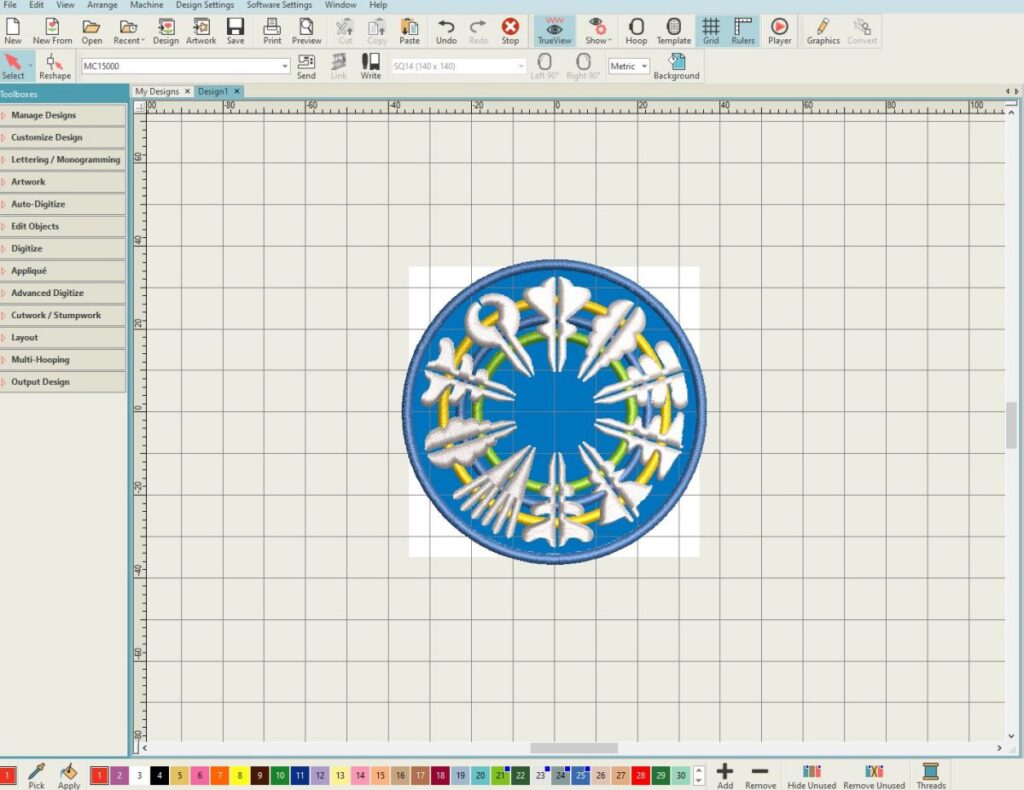The image size is (1024, 790).
Task: Save the design with Save icon
Action: [235, 31]
